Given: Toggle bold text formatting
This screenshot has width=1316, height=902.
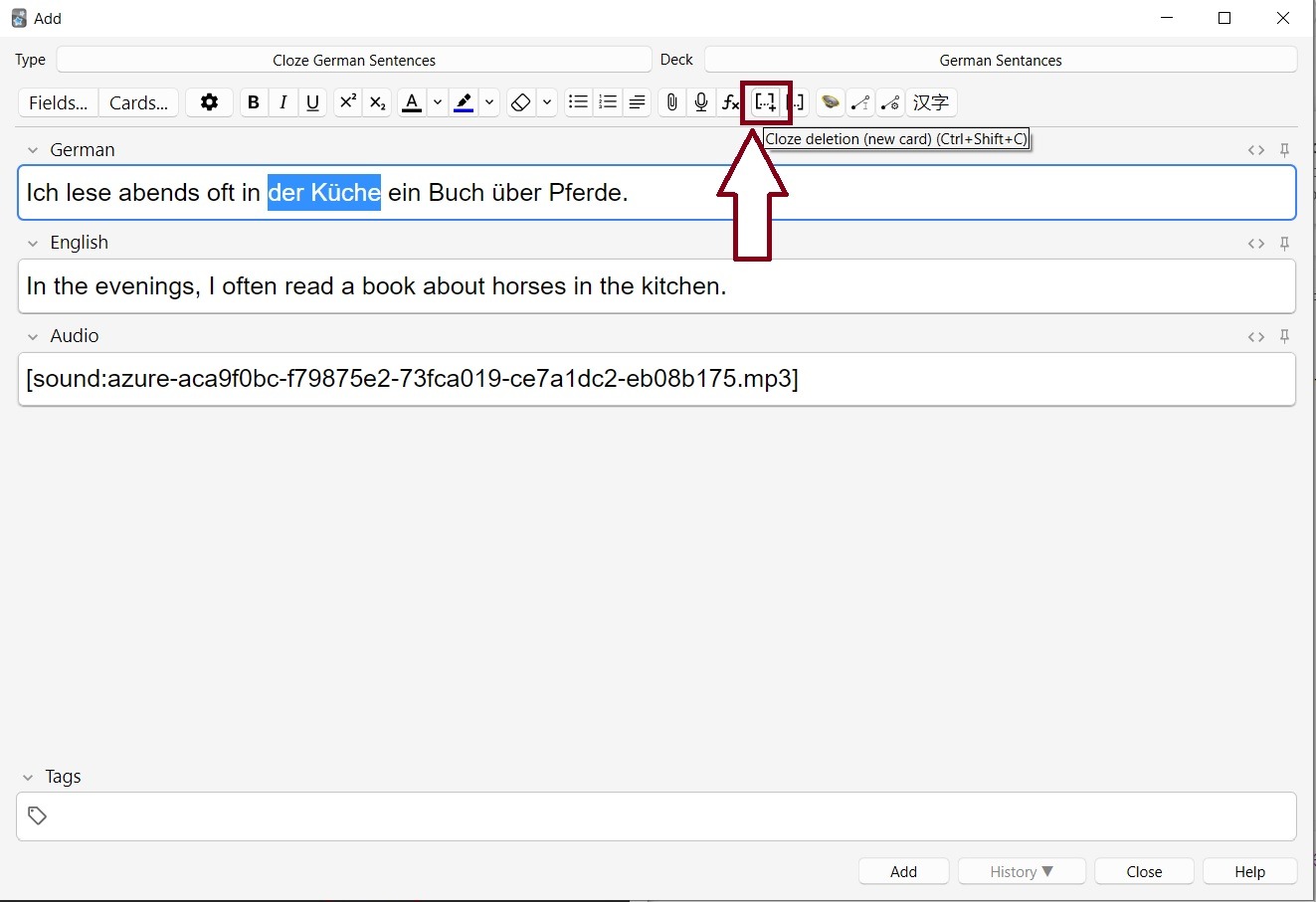Looking at the screenshot, I should click(254, 102).
